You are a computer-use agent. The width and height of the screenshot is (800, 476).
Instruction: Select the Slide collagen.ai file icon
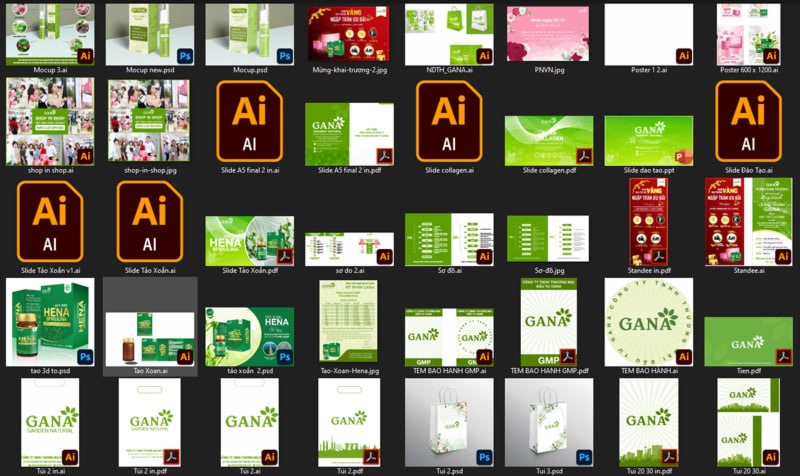click(x=449, y=121)
